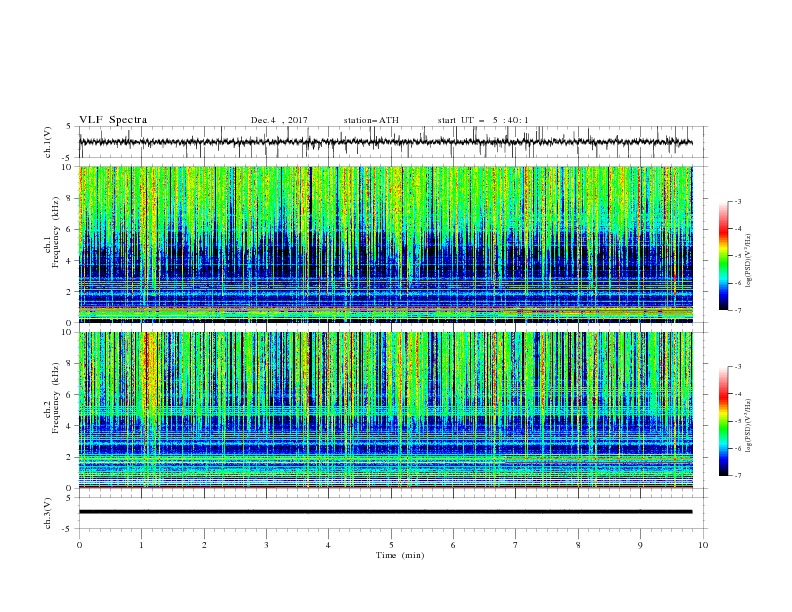Click the ch.2 colorbar "log(PSD)(V²/Hz)" label
Screen dimensions: 792x612
tap(749, 426)
